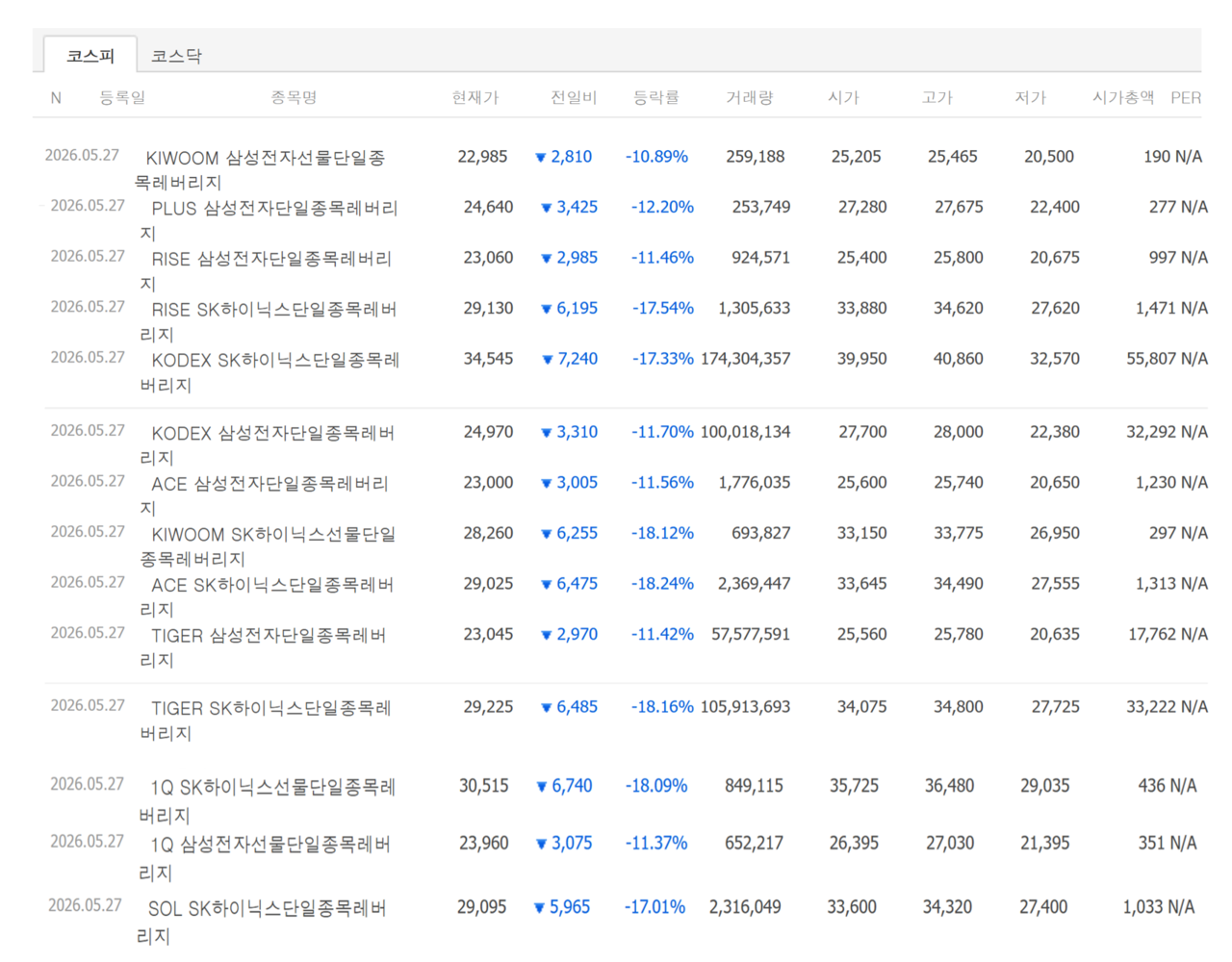Open SOL SK하이닉스단일종목레버리지 stock link
Image resolution: width=1232 pixels, height=962 pixels.
[x=262, y=921]
